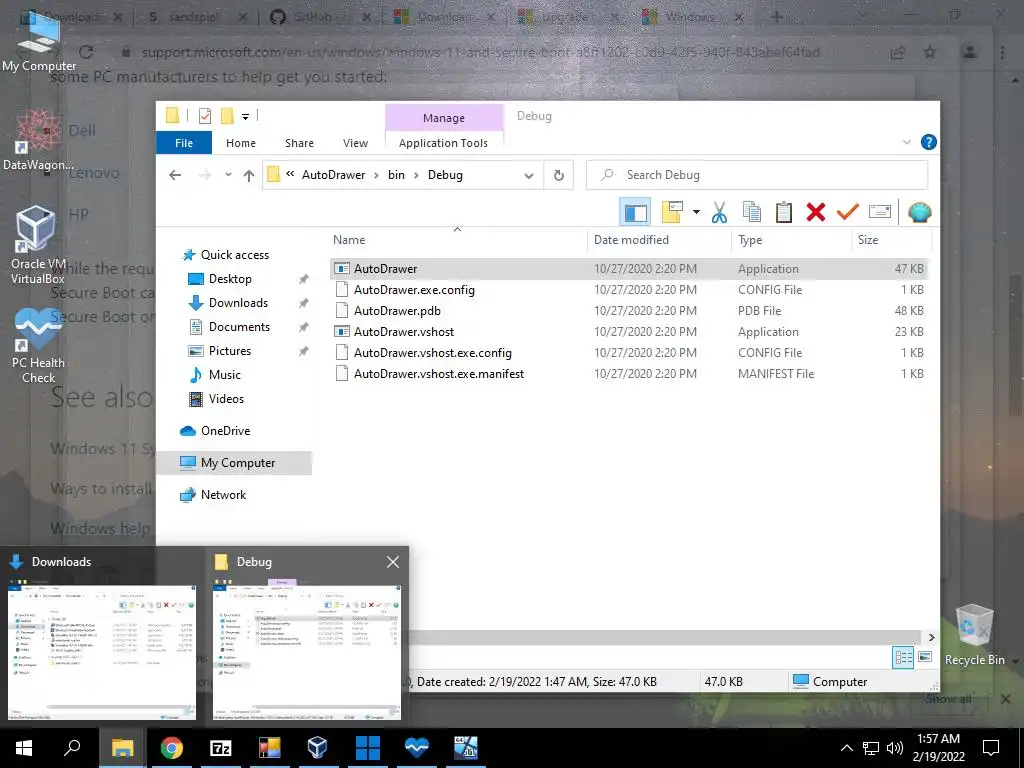Paste using the clipboard icon
This screenshot has height=768, width=1024.
tap(784, 212)
